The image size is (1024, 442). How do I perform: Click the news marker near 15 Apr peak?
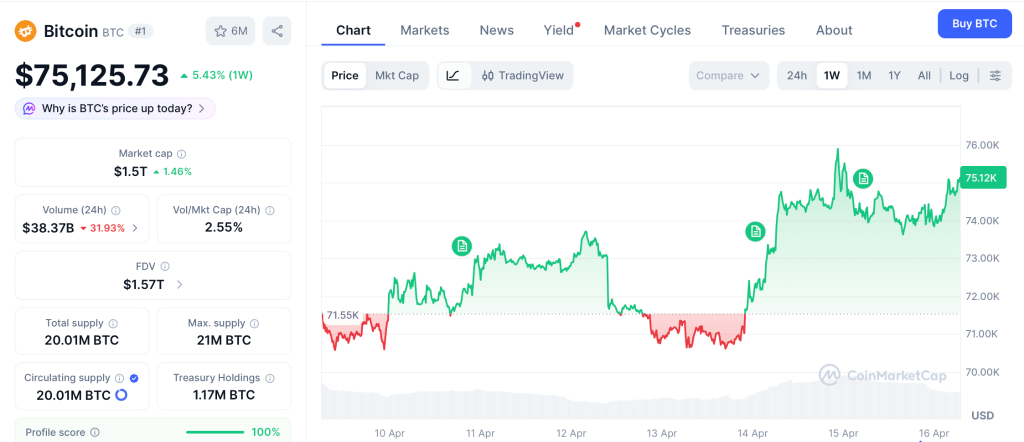coord(862,178)
